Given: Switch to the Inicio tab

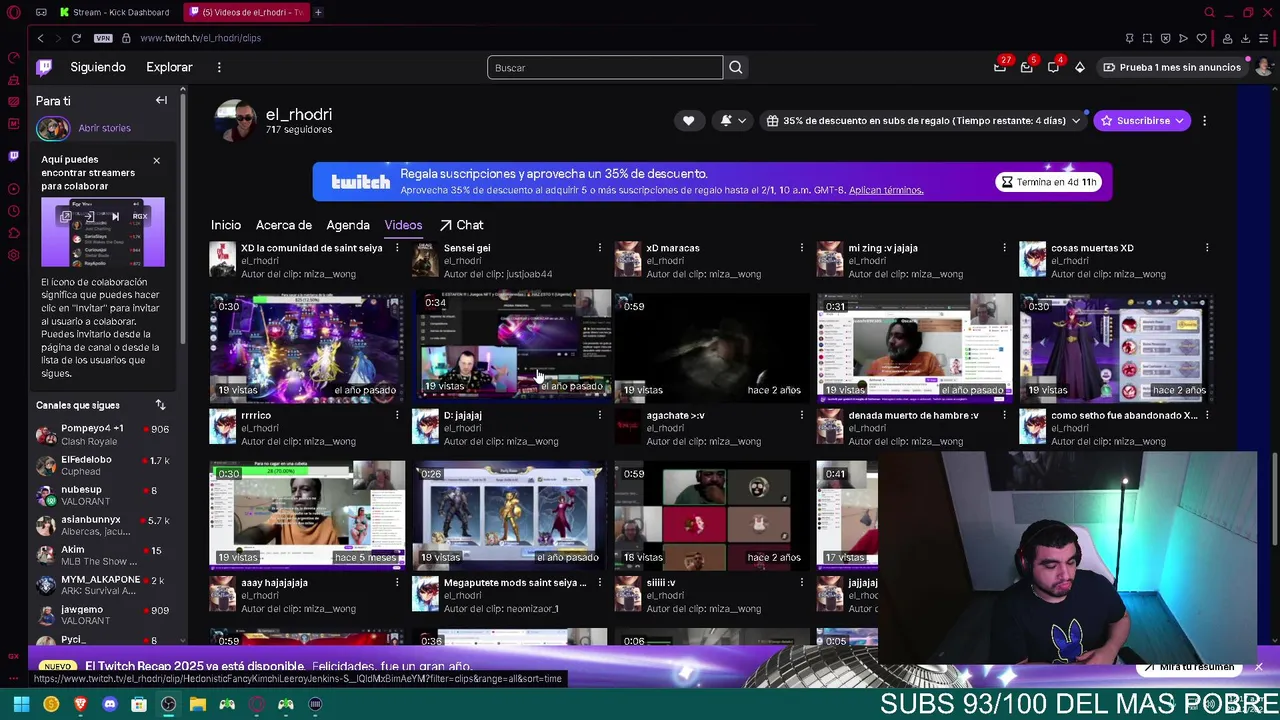Looking at the screenshot, I should (226, 225).
